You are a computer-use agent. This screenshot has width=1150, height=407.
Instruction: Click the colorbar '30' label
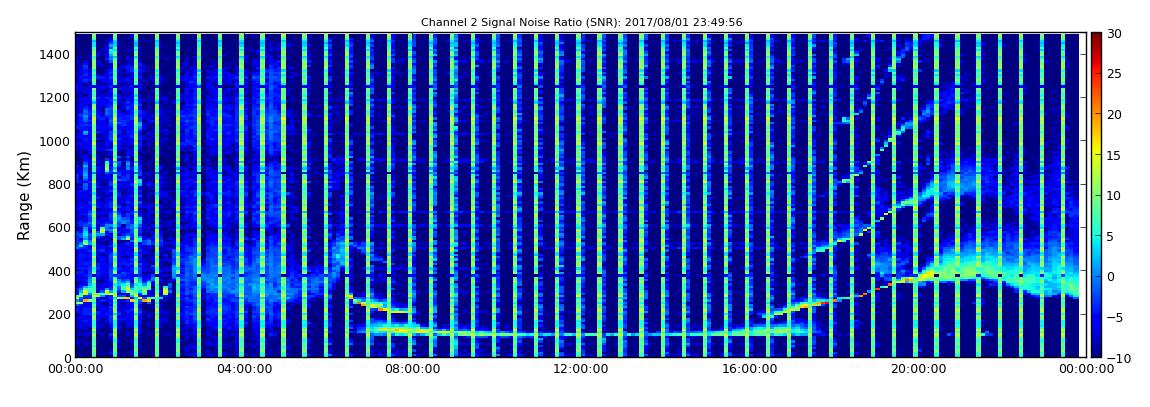pyautogui.click(x=1114, y=33)
